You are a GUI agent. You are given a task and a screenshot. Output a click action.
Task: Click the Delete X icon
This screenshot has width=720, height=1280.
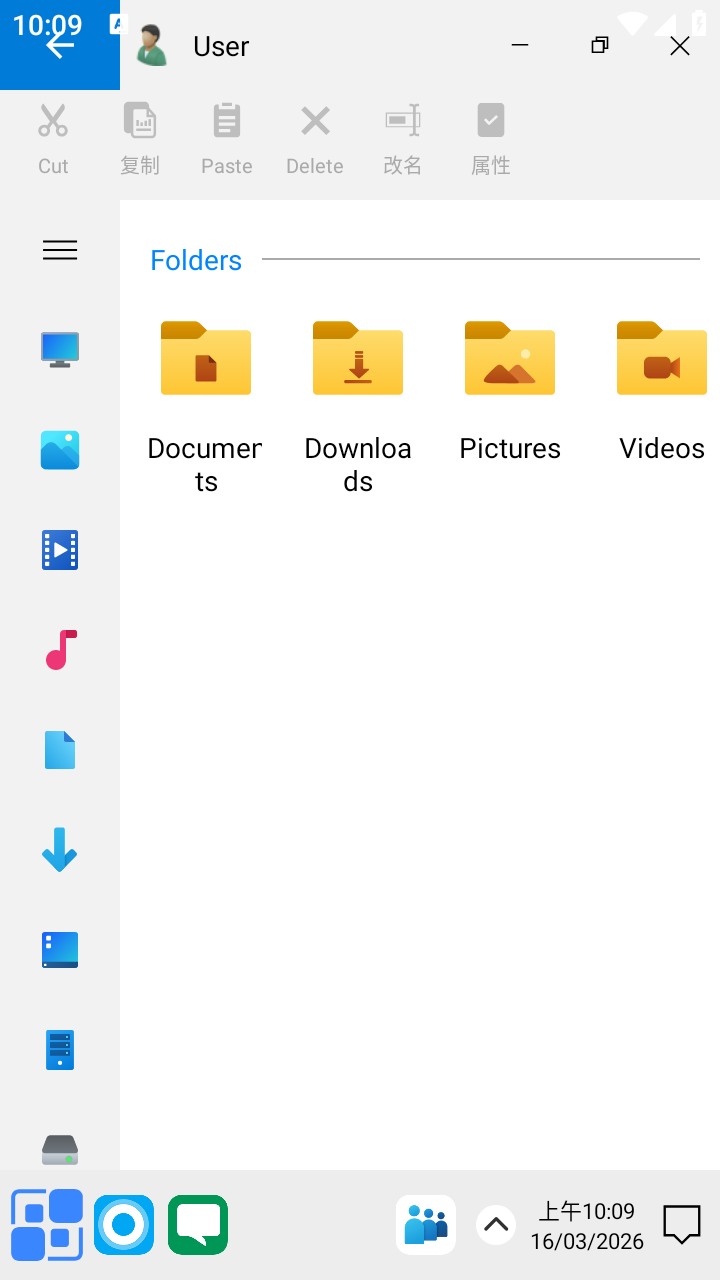tap(315, 121)
